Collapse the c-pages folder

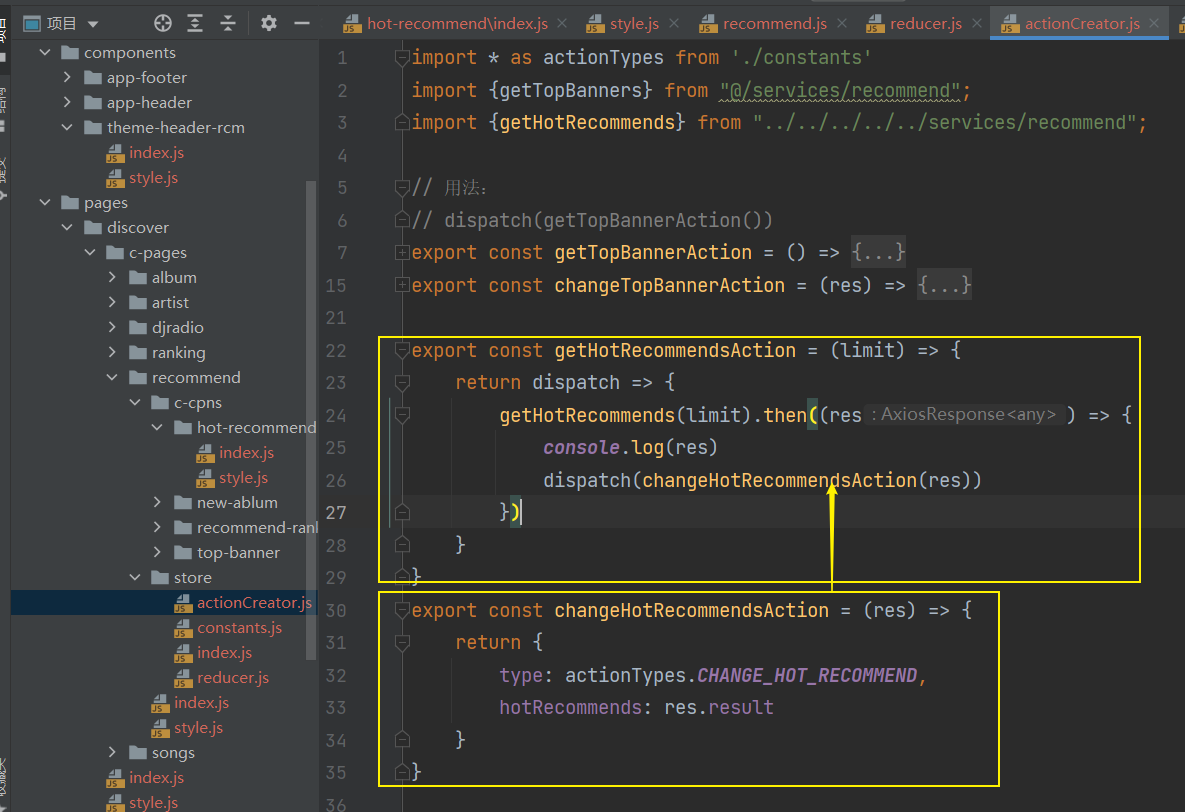tap(90, 253)
